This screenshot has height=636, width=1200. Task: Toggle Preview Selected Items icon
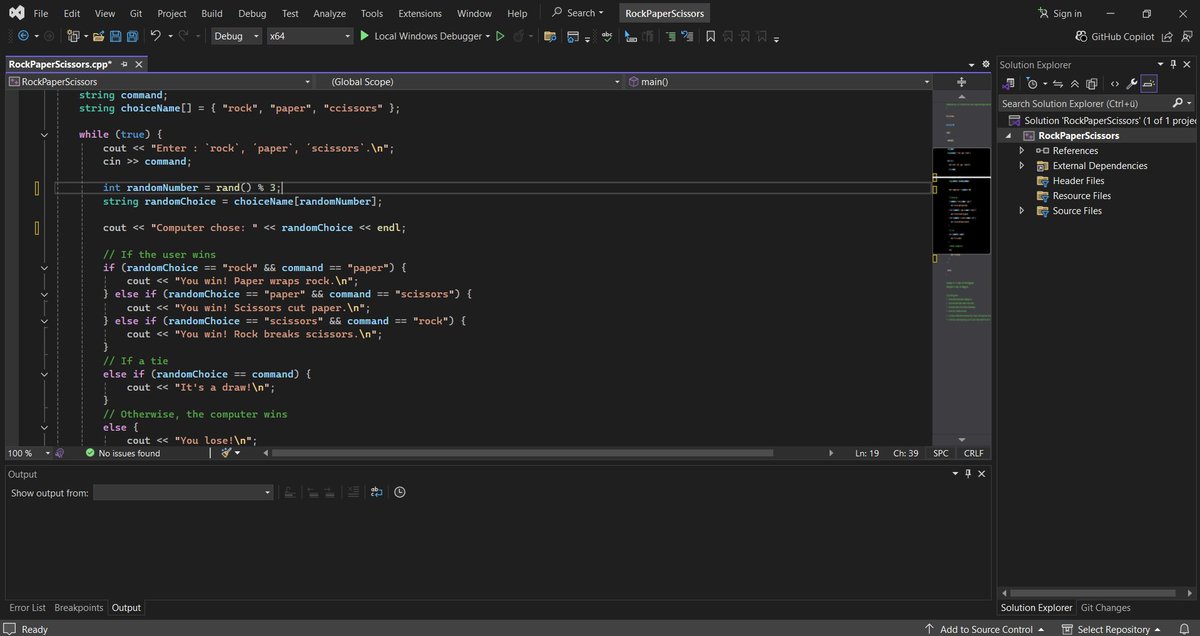coord(1149,84)
